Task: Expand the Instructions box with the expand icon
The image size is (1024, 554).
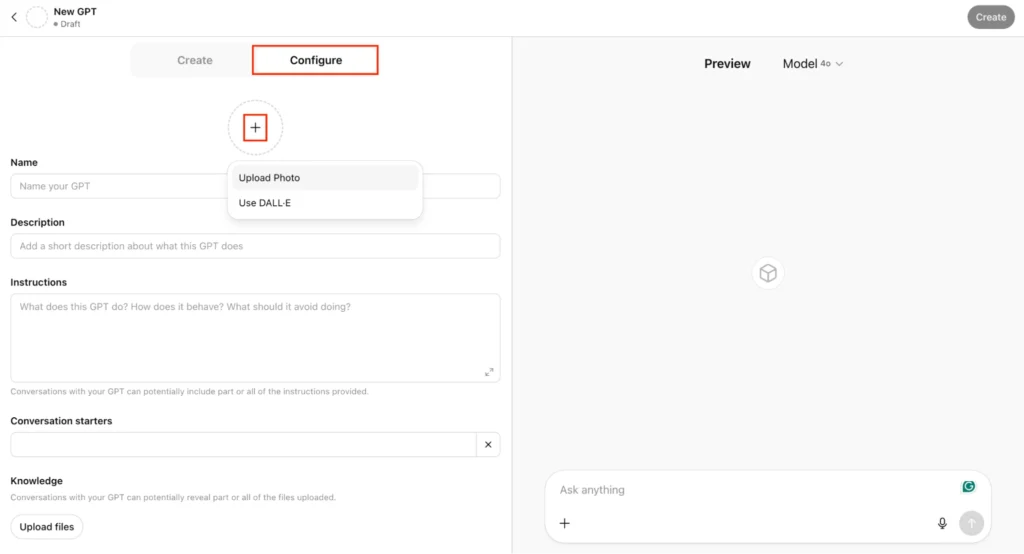Action: point(489,372)
